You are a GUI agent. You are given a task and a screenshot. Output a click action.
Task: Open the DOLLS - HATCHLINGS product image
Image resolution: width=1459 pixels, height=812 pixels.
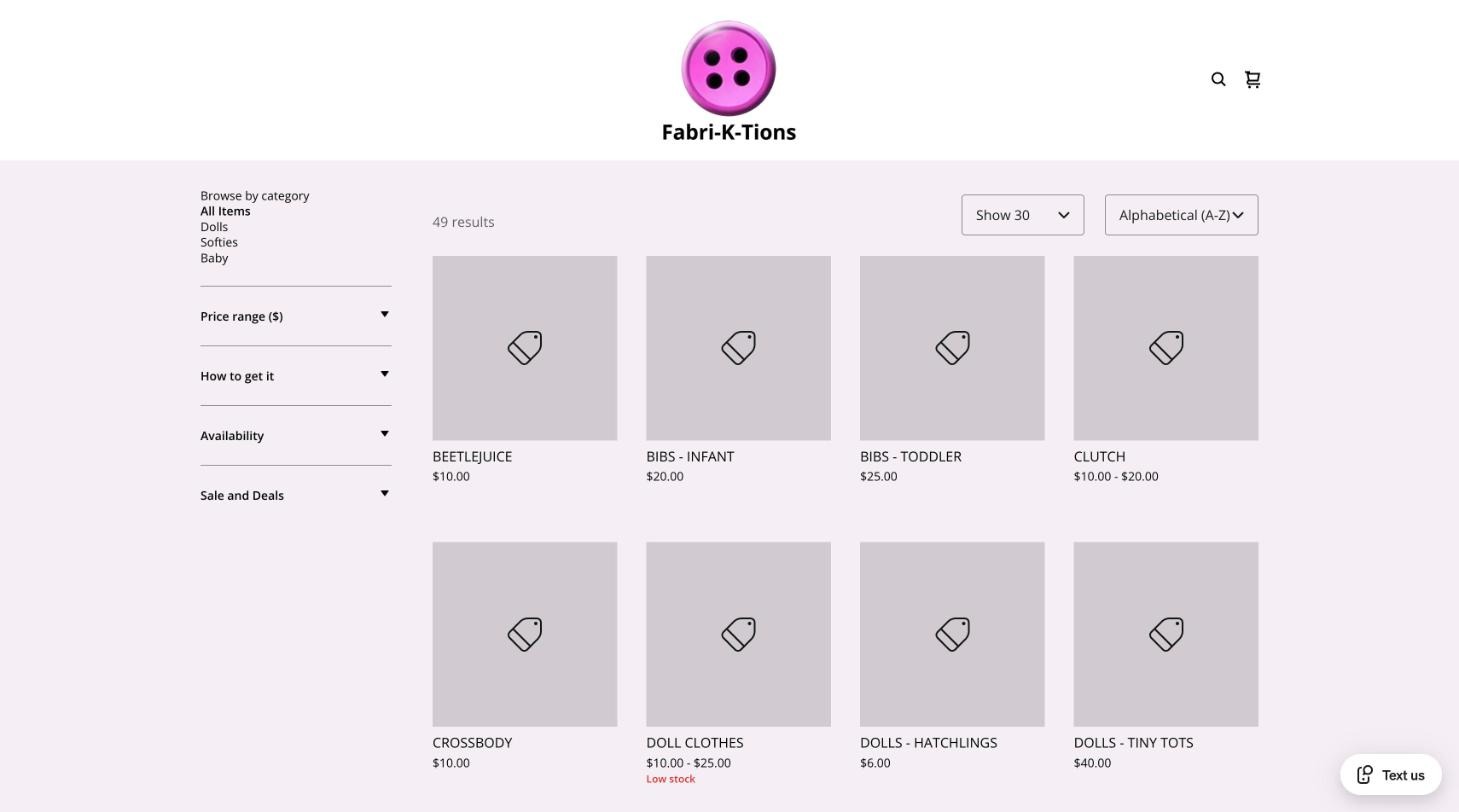pyautogui.click(x=952, y=634)
